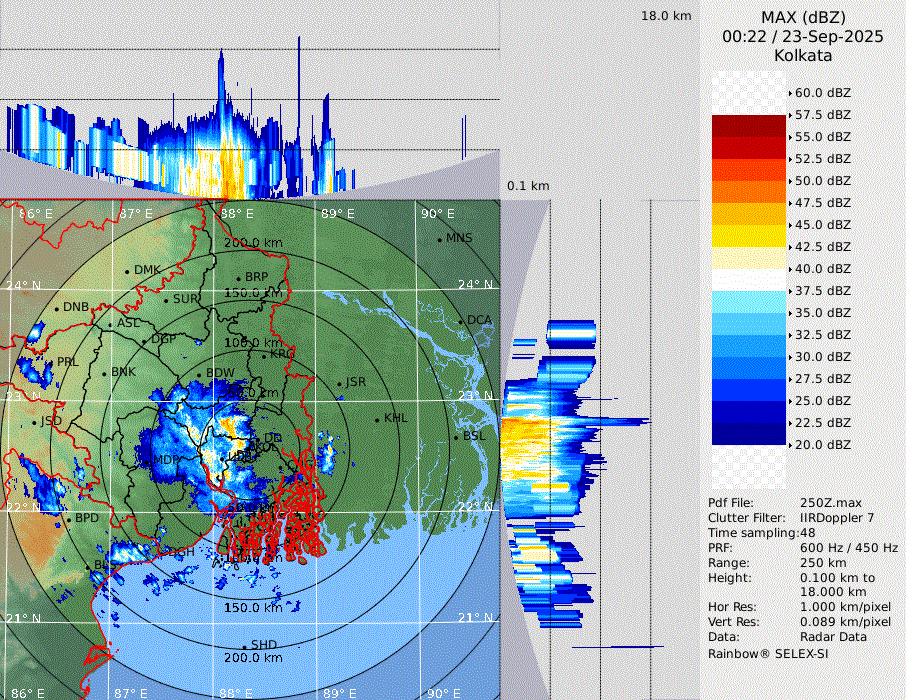The height and width of the screenshot is (700, 906).
Task: Click the 18.0 km height label
Action: [666, 16]
